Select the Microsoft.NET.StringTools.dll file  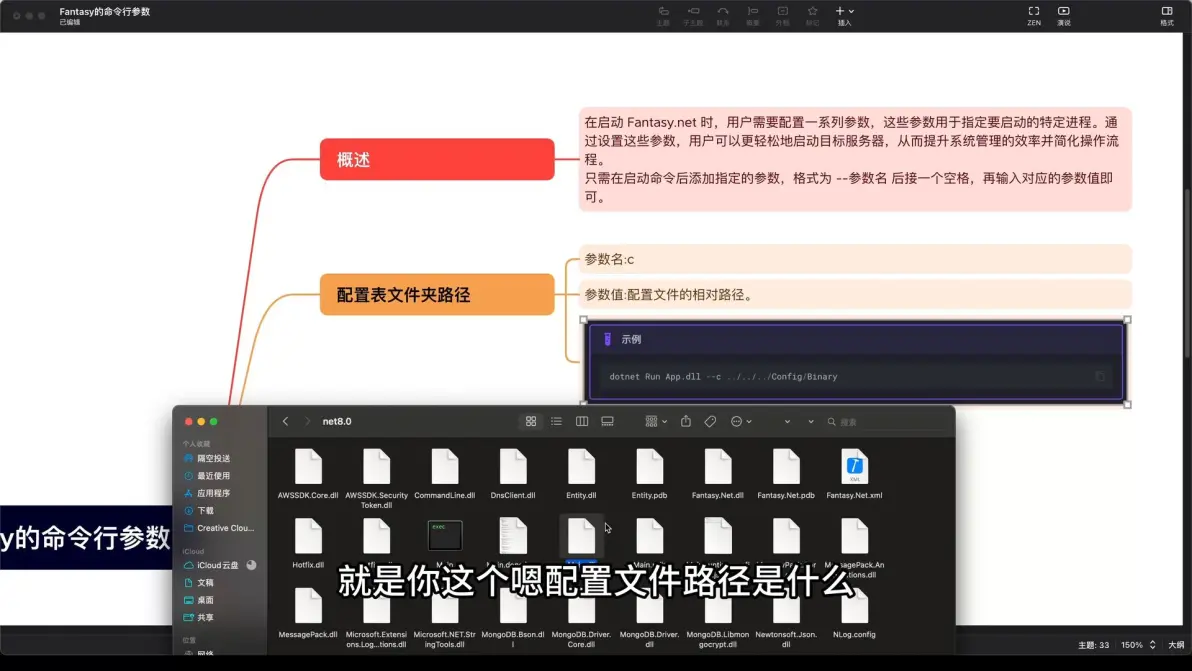pos(445,618)
